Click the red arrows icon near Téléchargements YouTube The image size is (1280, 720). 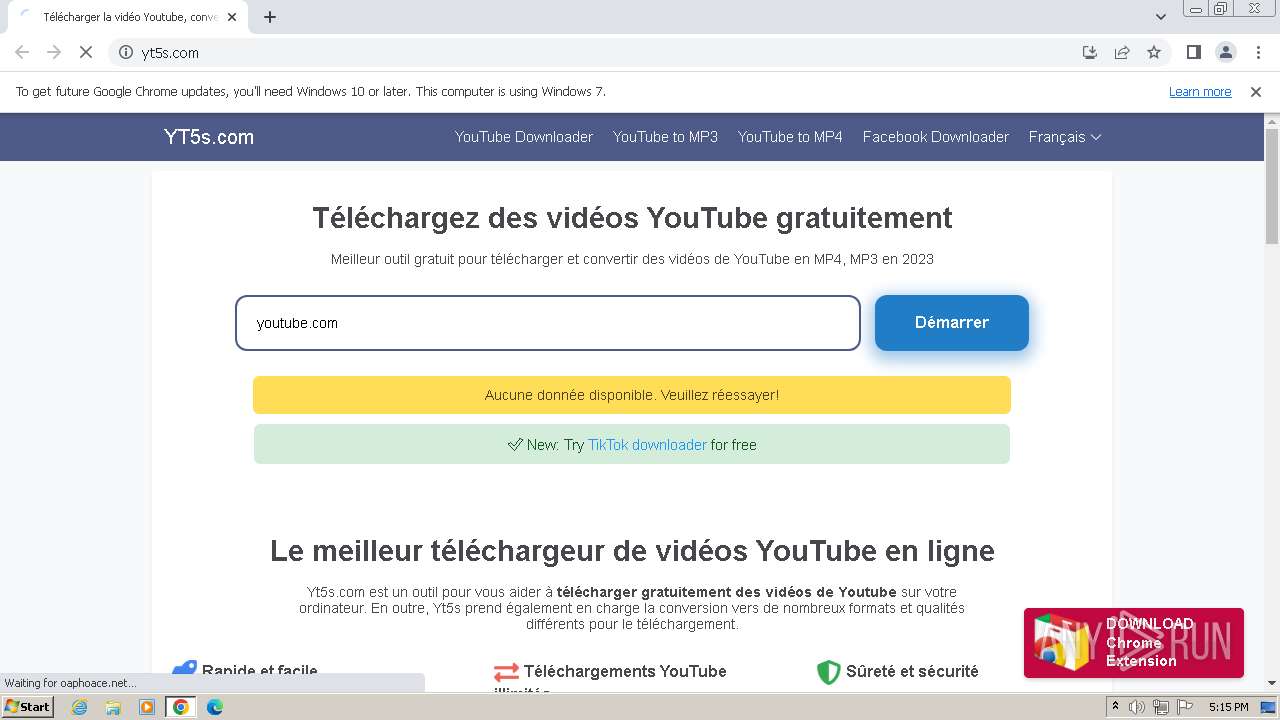click(x=506, y=672)
